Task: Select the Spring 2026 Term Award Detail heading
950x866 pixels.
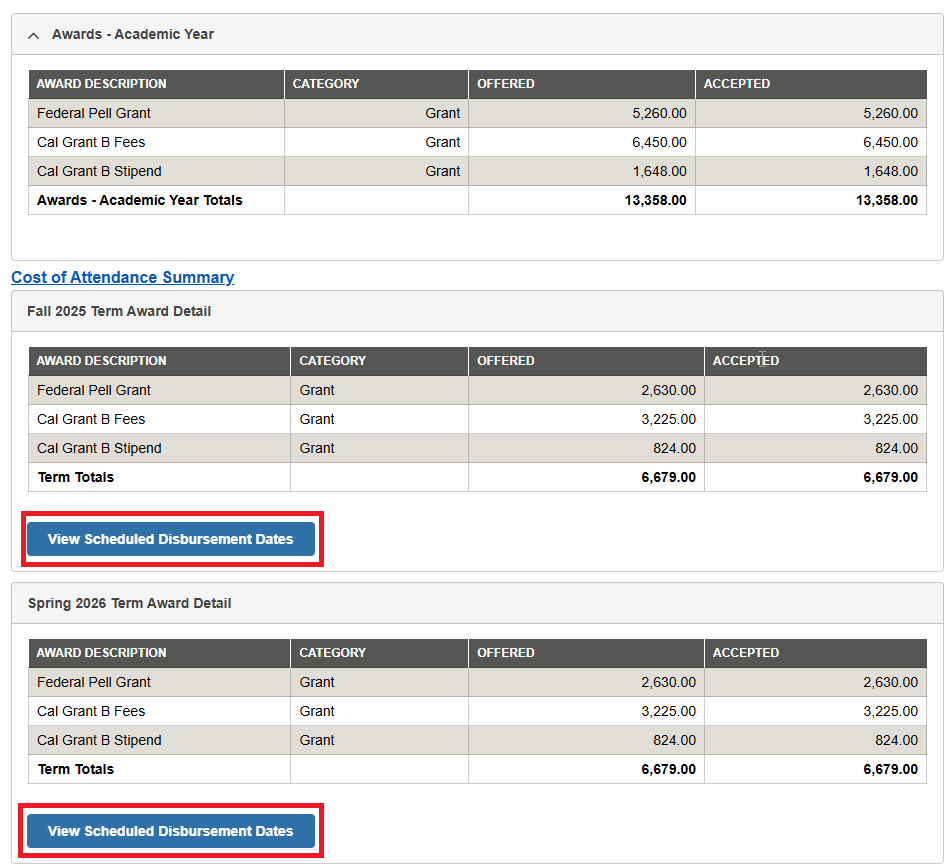Action: (x=129, y=603)
